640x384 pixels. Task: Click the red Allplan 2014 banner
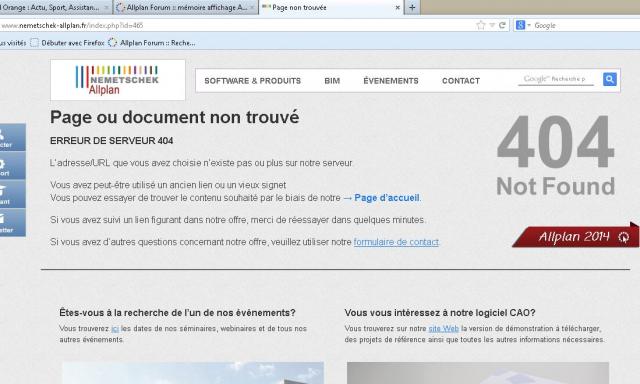click(576, 236)
